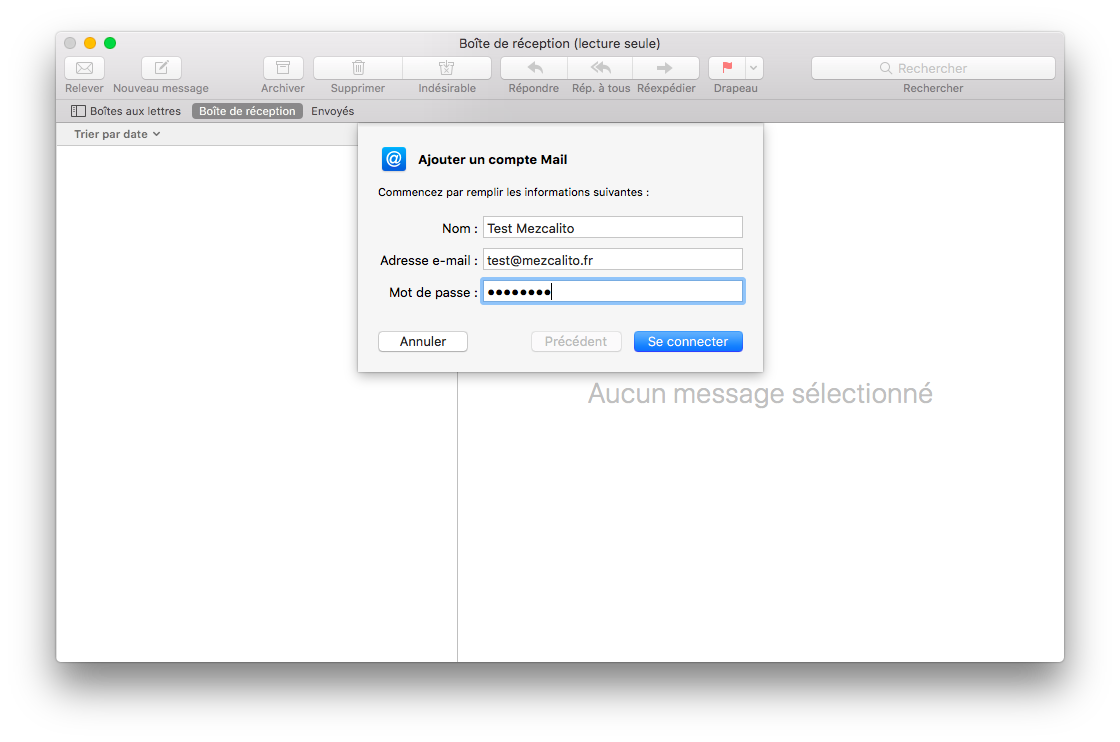Select the Boîte de réception tab
Image resolution: width=1120 pixels, height=742 pixels.
click(246, 111)
